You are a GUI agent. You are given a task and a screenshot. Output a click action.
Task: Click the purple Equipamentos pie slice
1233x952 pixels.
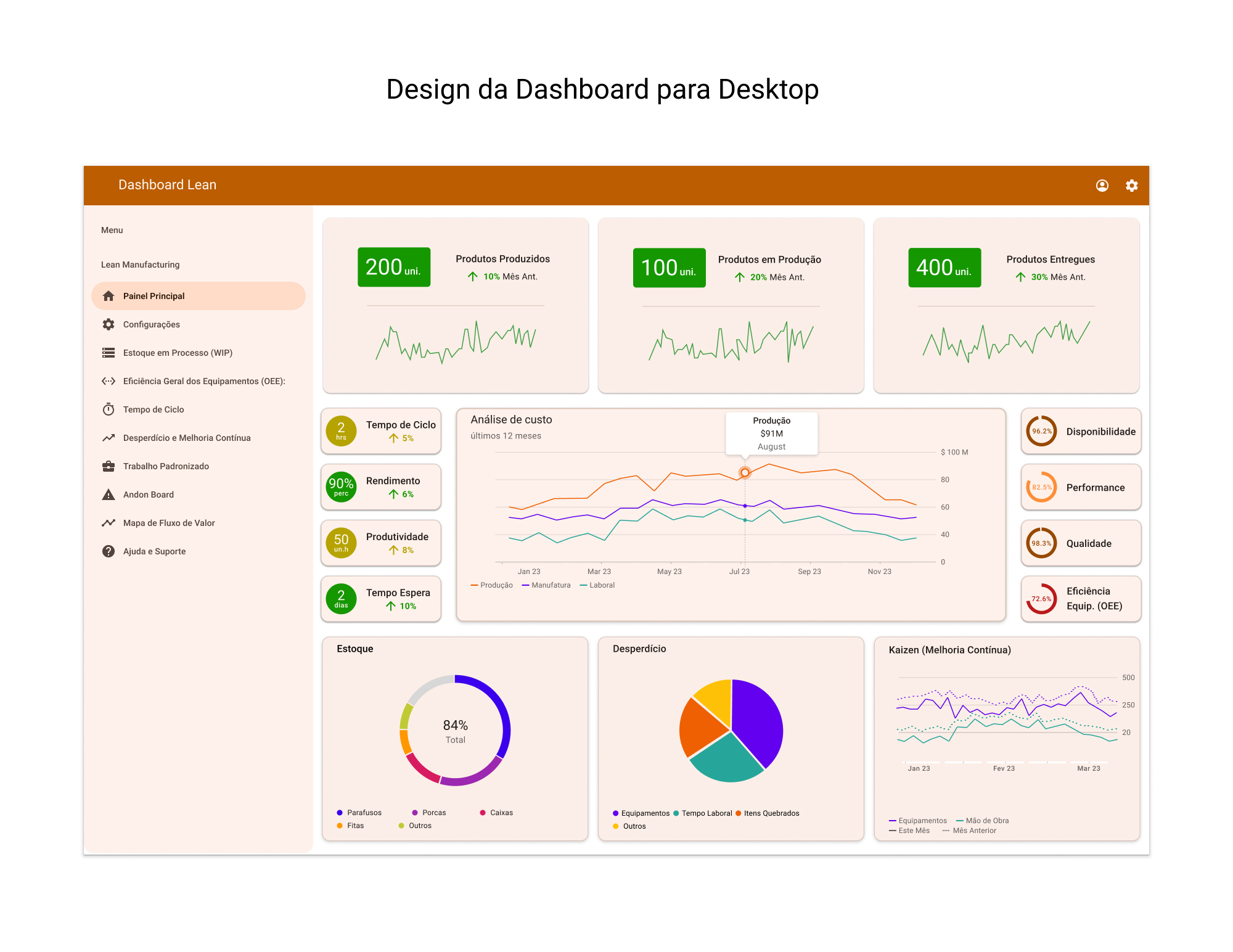pos(758,721)
